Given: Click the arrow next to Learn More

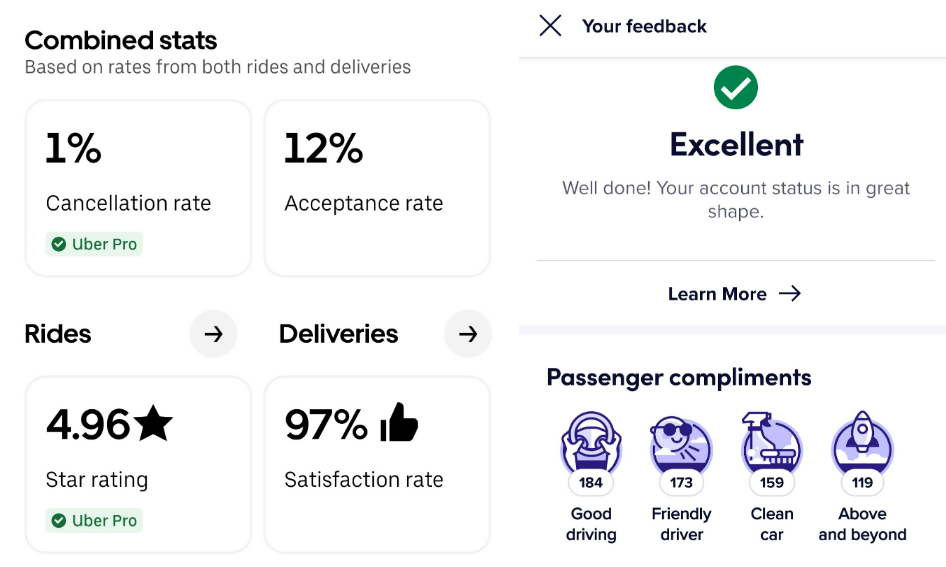Looking at the screenshot, I should click(790, 294).
